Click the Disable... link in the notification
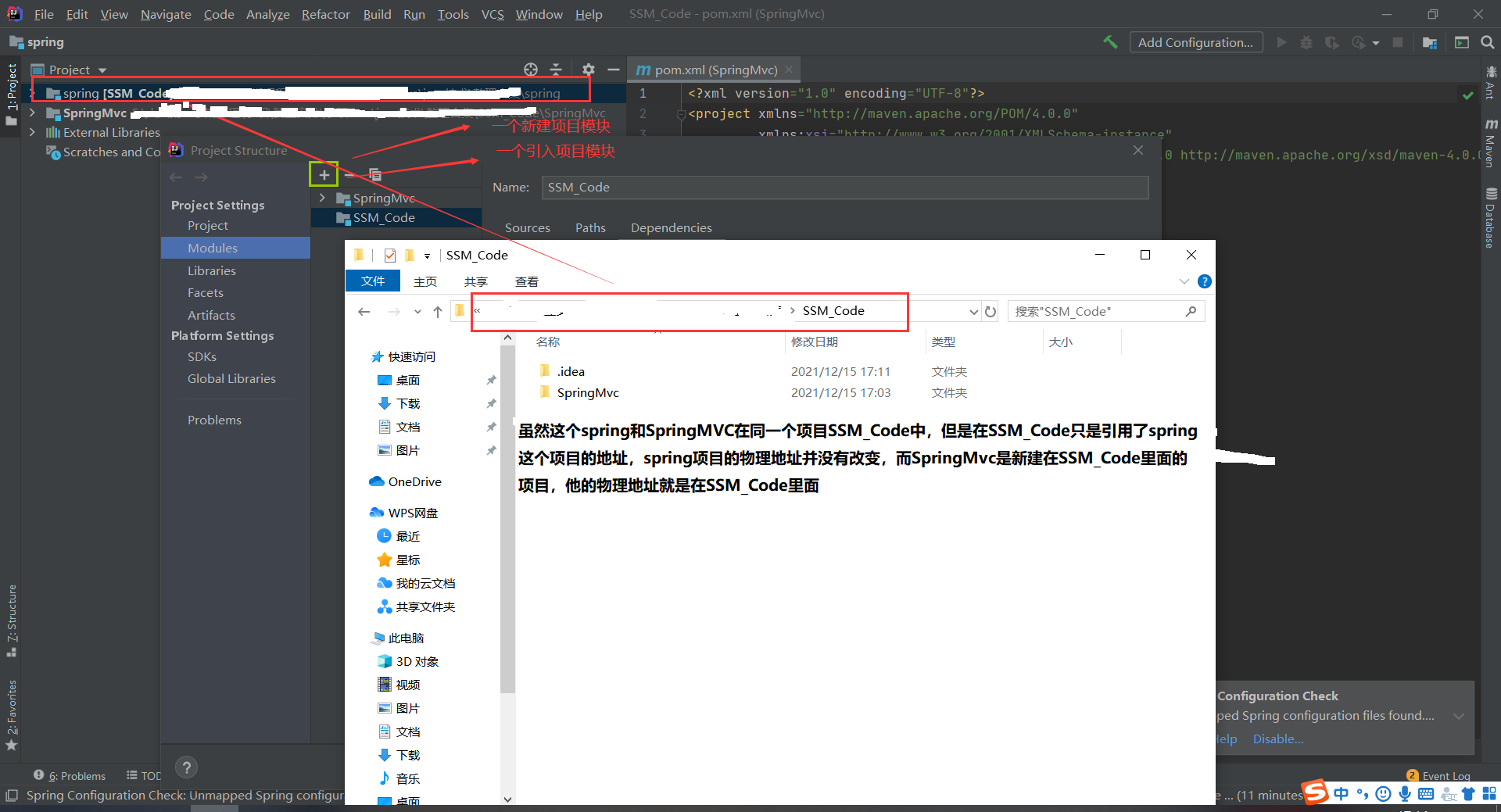The width and height of the screenshot is (1501, 812). coord(1278,739)
